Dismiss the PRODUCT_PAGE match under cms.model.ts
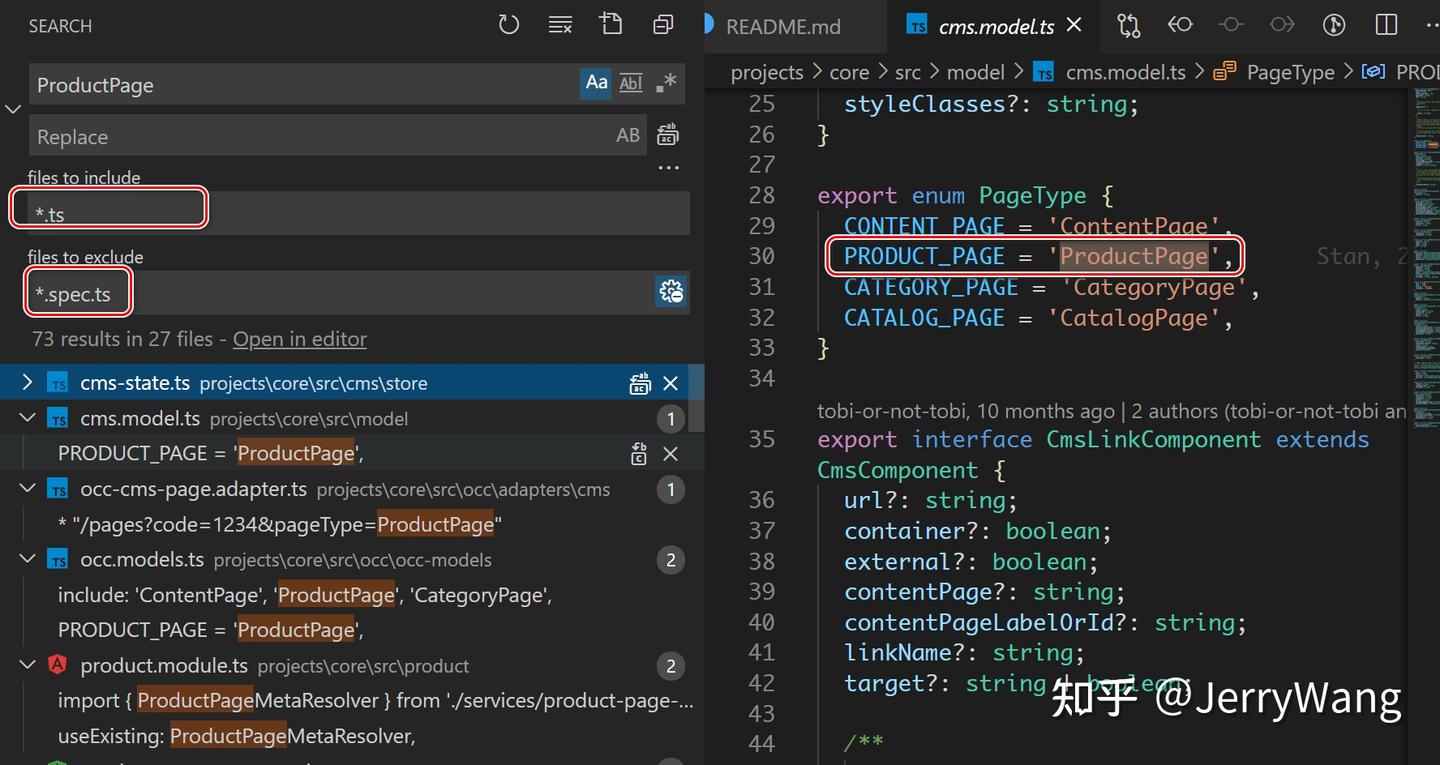1440x765 pixels. (x=671, y=454)
